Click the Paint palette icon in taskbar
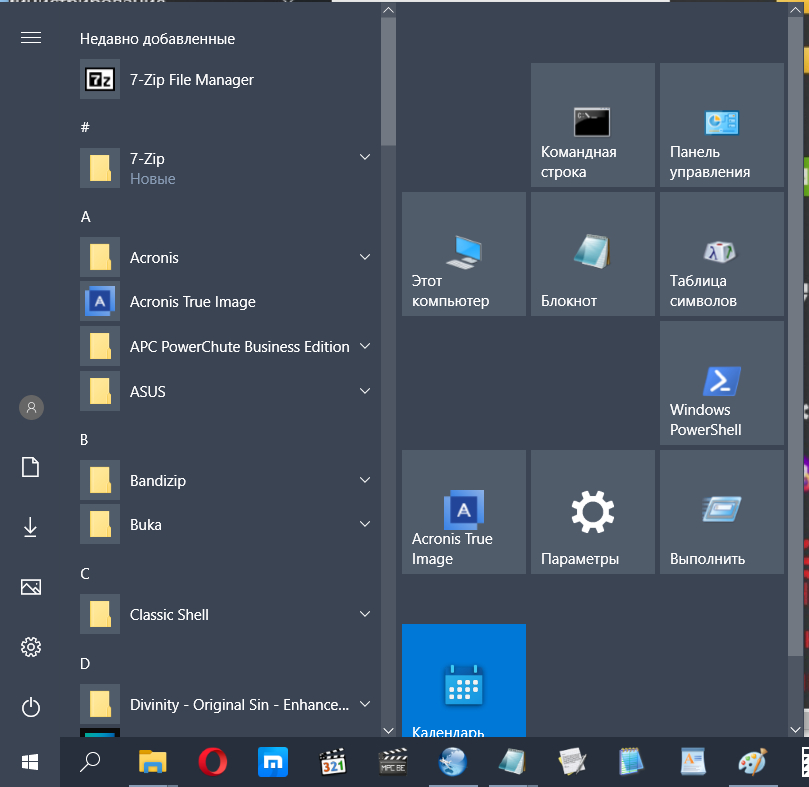The height and width of the screenshot is (787, 809). [x=753, y=762]
